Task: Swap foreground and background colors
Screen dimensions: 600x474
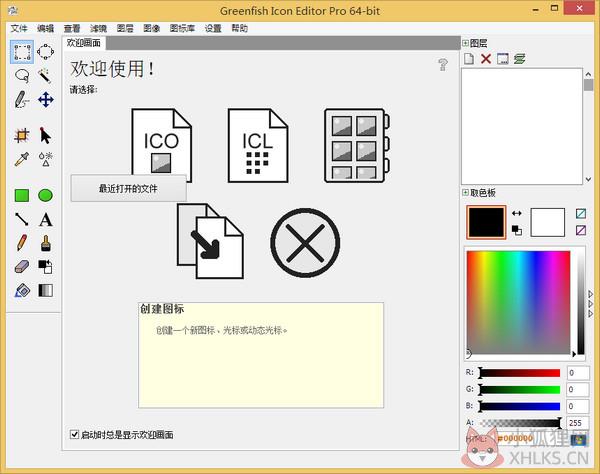Action: [517, 213]
